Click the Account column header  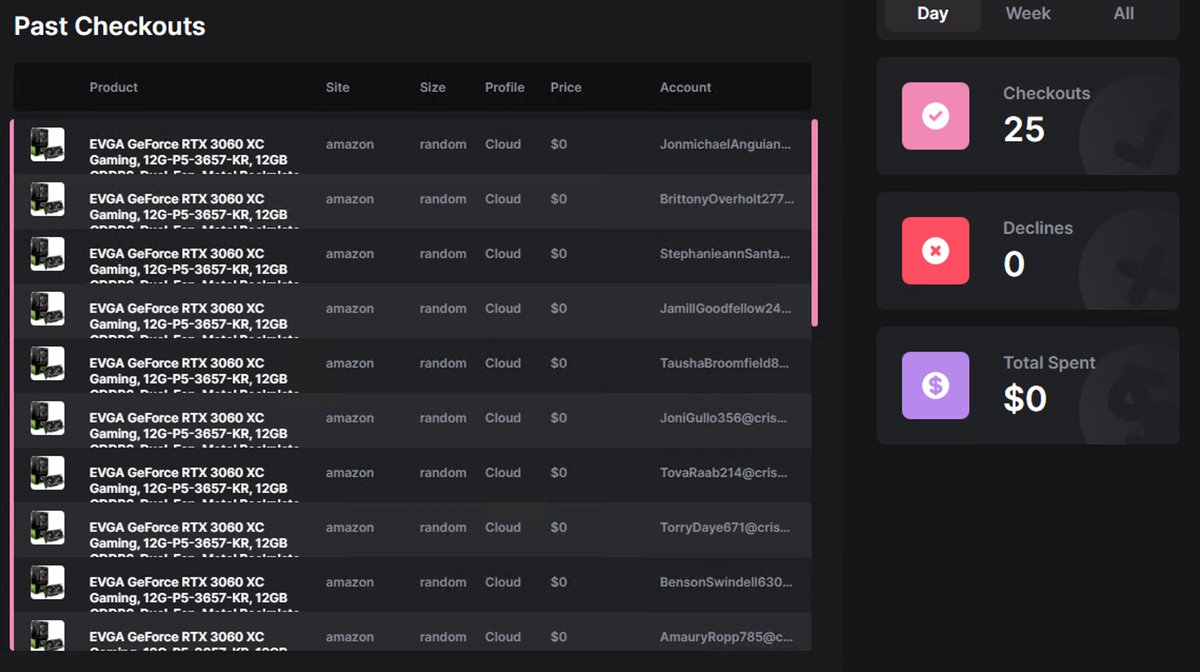(686, 87)
